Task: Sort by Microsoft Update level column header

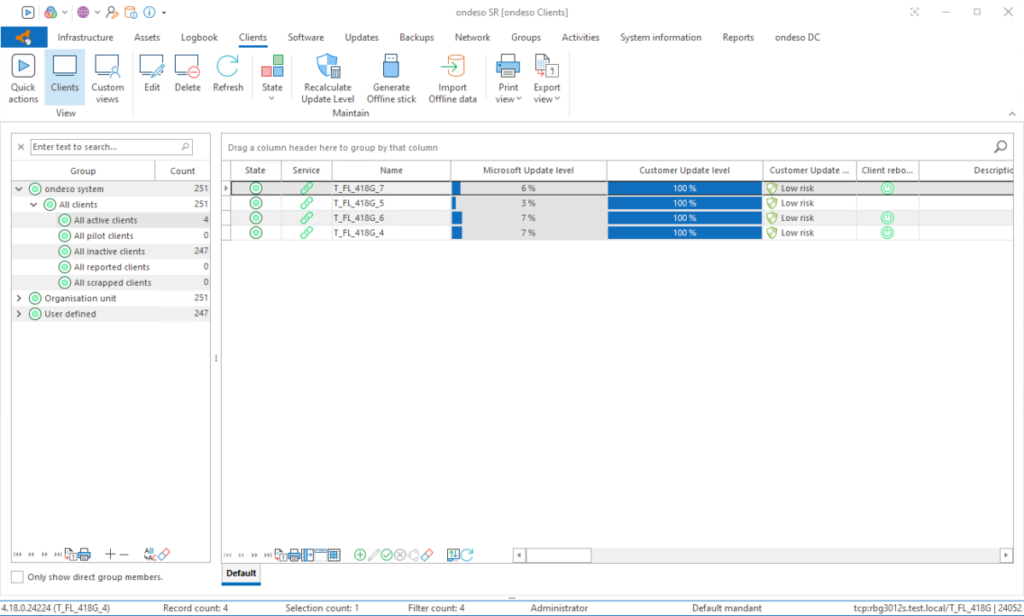Action: click(x=528, y=170)
